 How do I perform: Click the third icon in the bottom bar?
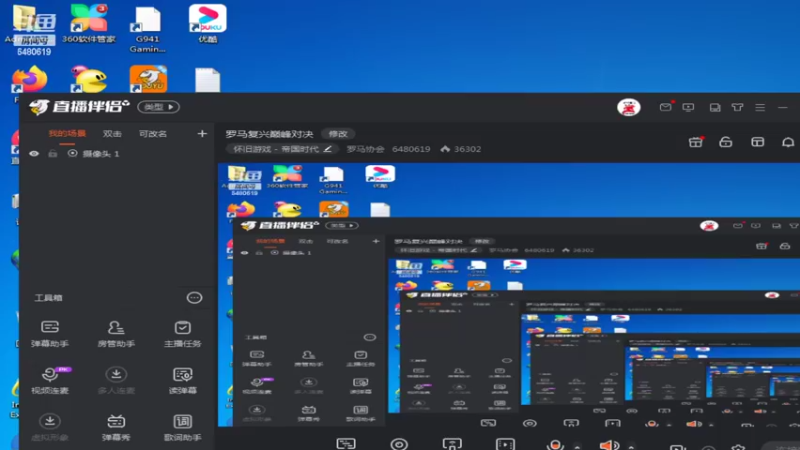click(452, 444)
